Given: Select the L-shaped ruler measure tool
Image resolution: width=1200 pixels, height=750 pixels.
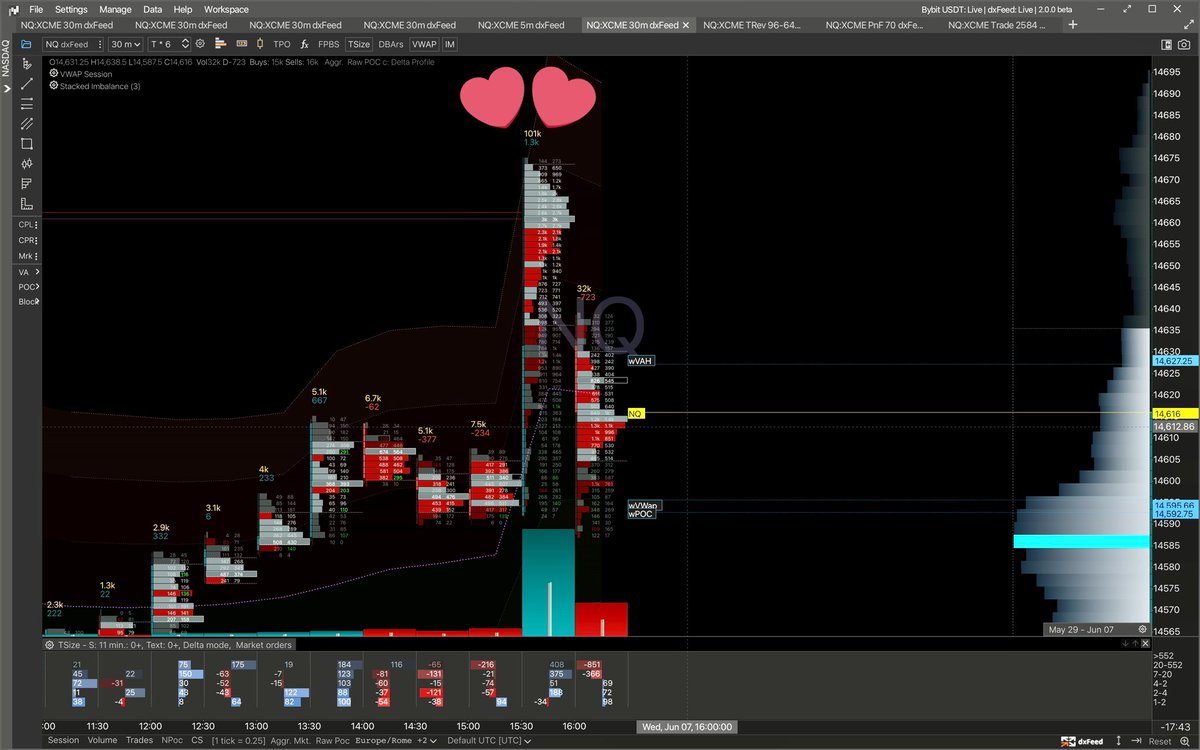Looking at the screenshot, I should click(27, 203).
